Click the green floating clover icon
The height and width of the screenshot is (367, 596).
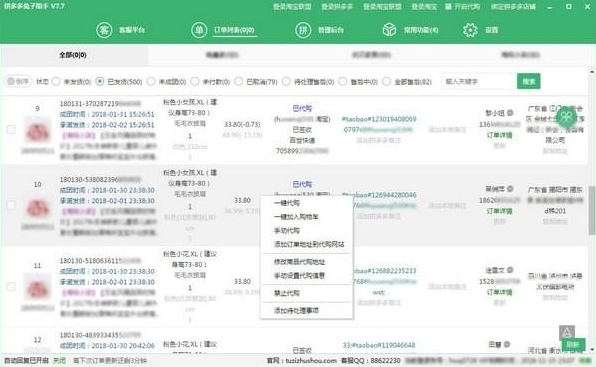566,117
